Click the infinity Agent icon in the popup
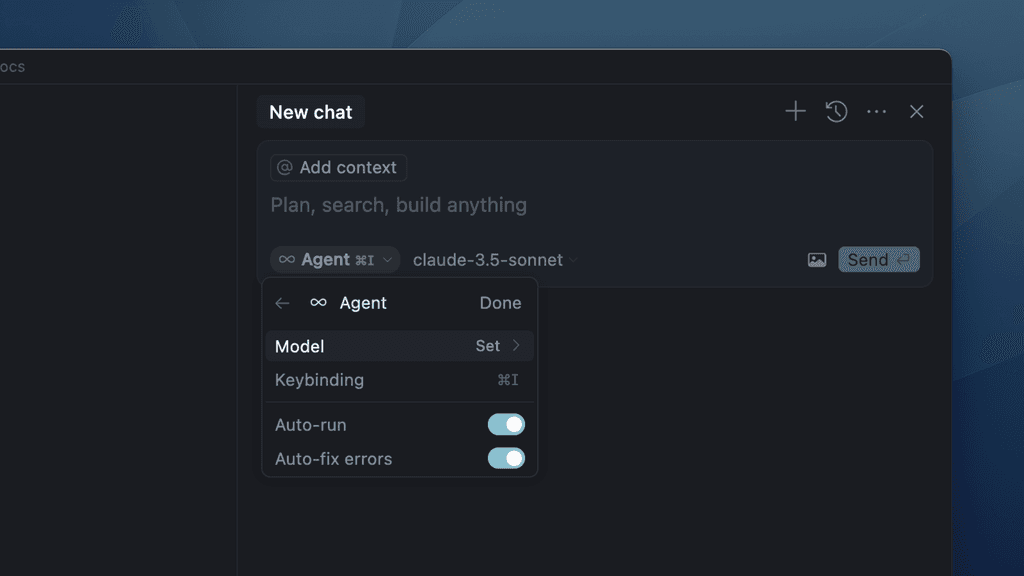 click(318, 302)
